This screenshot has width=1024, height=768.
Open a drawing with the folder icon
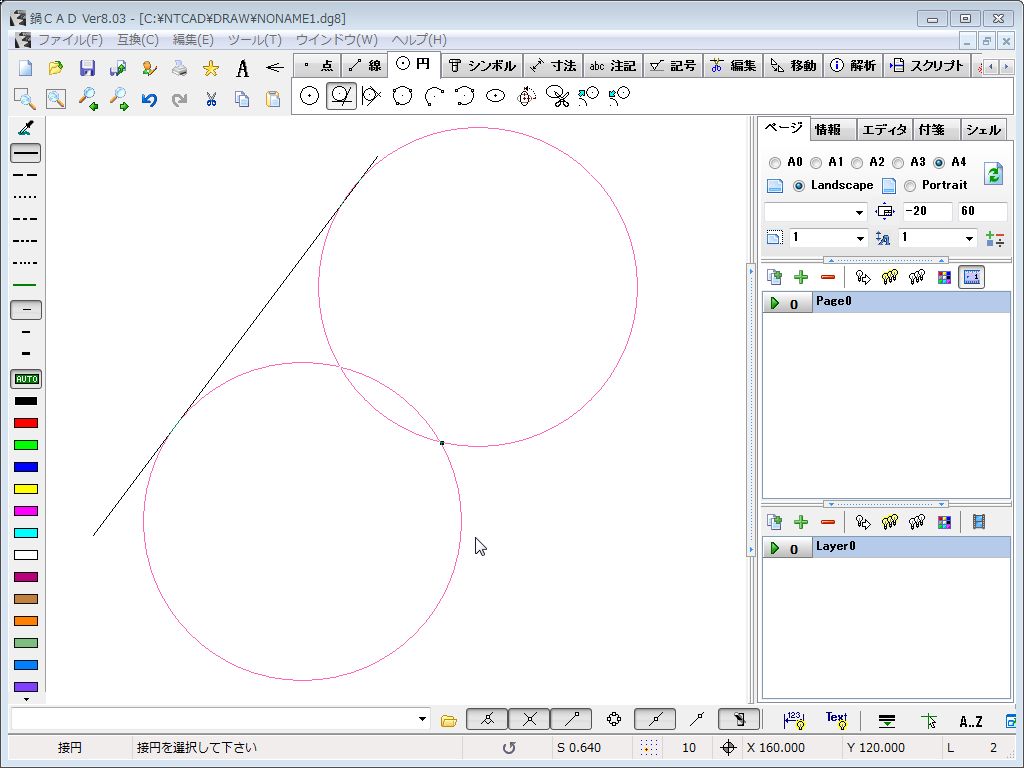coord(56,68)
